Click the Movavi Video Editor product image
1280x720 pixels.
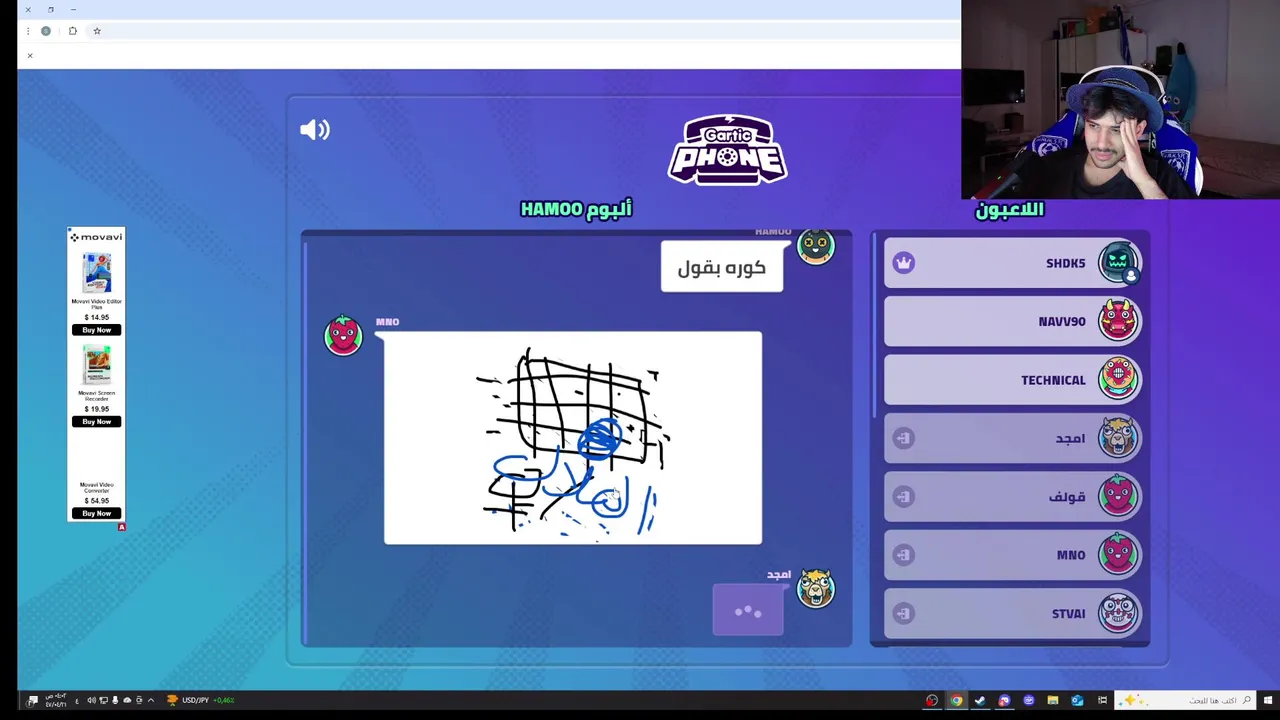click(x=97, y=272)
